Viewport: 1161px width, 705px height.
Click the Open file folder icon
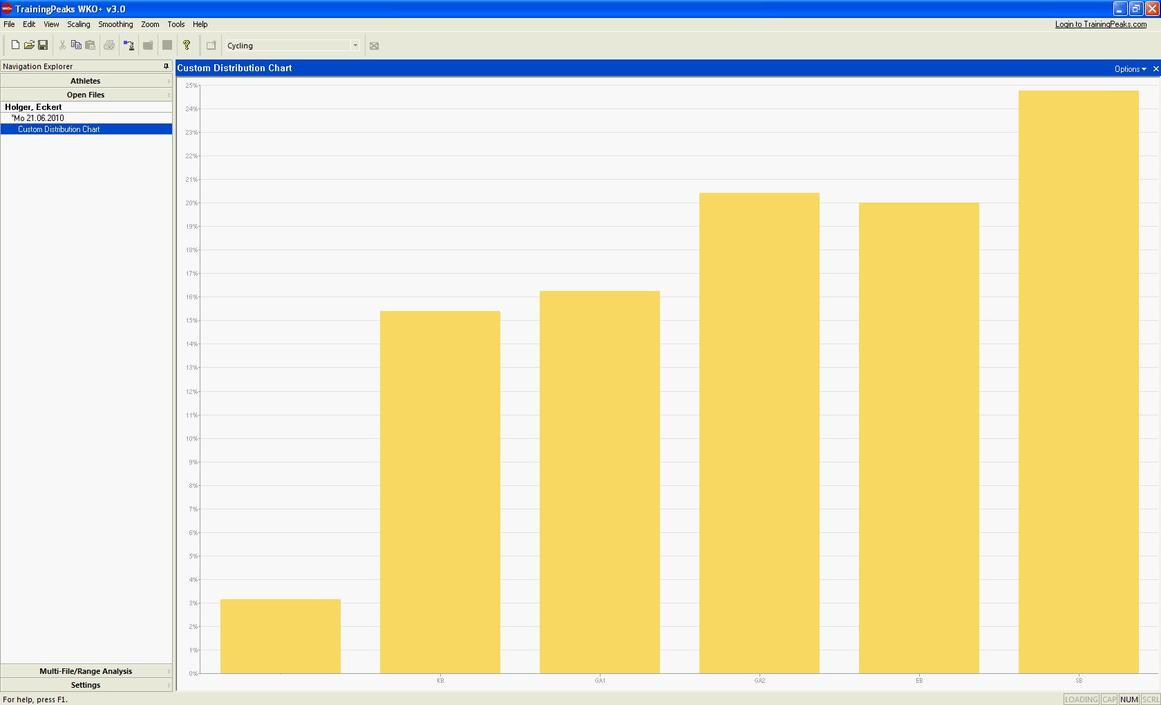(x=29, y=45)
